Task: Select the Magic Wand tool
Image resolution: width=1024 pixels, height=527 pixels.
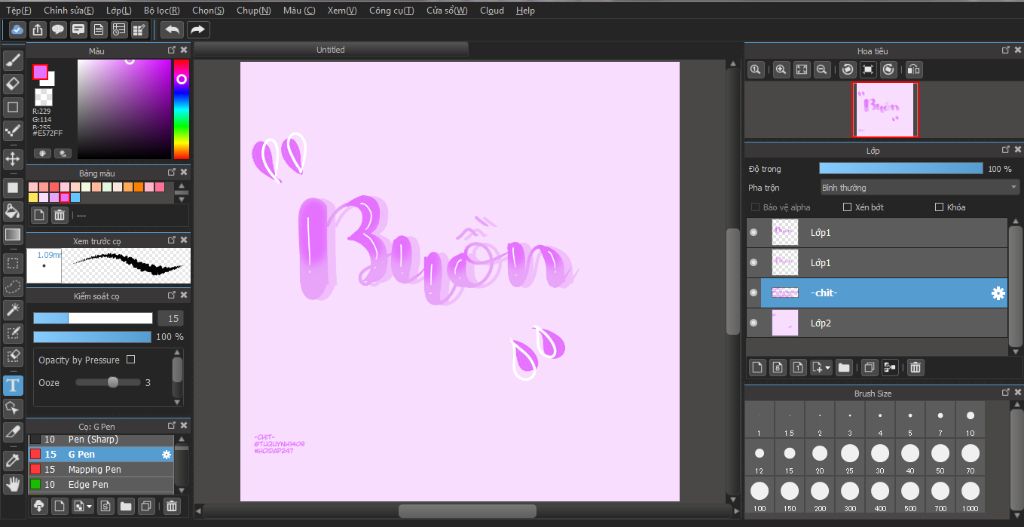Action: point(12,310)
